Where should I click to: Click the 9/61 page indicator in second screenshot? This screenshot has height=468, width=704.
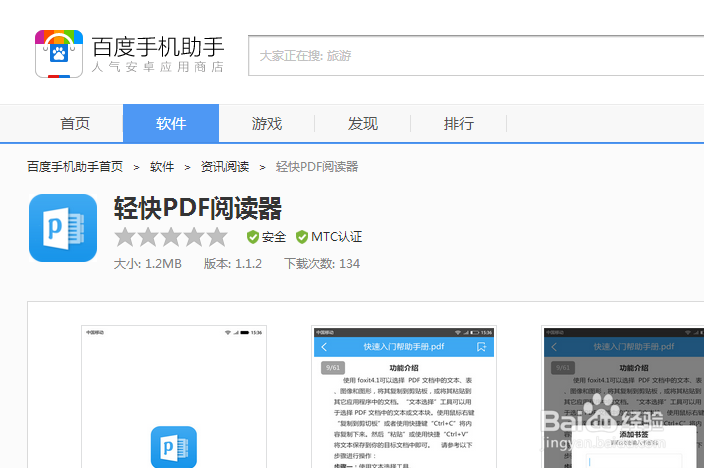point(333,368)
